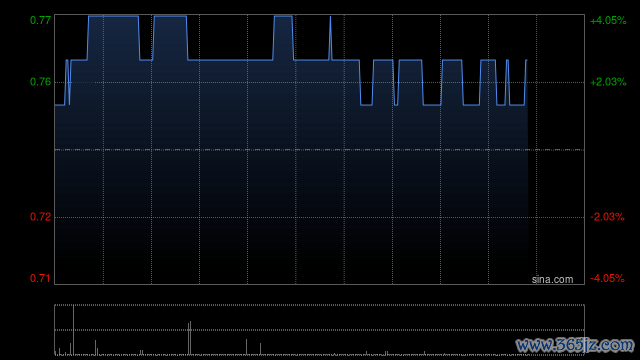Select the red 0.71 price label
Screen dimensions: 640x360
click(x=40, y=278)
